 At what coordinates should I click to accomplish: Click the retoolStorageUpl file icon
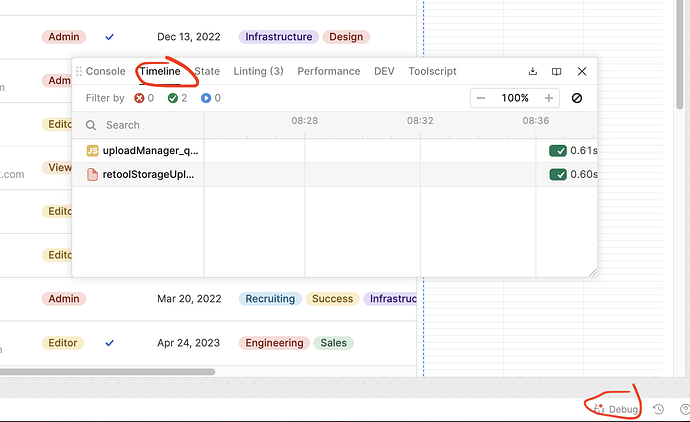click(92, 174)
